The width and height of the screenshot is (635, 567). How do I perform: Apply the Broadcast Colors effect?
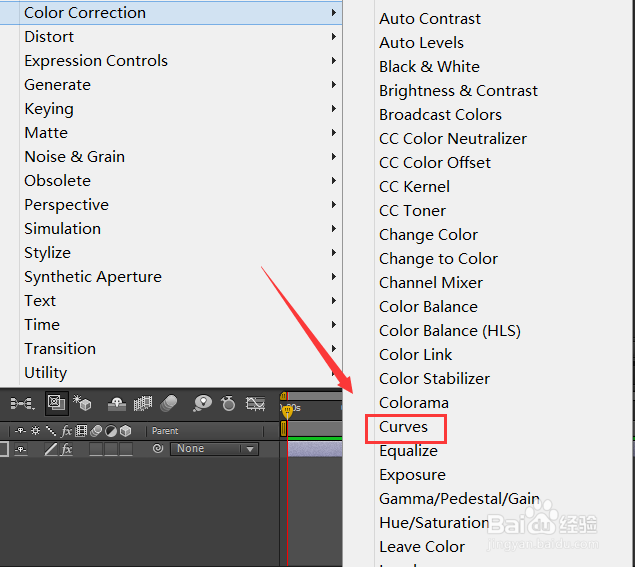[x=440, y=115]
